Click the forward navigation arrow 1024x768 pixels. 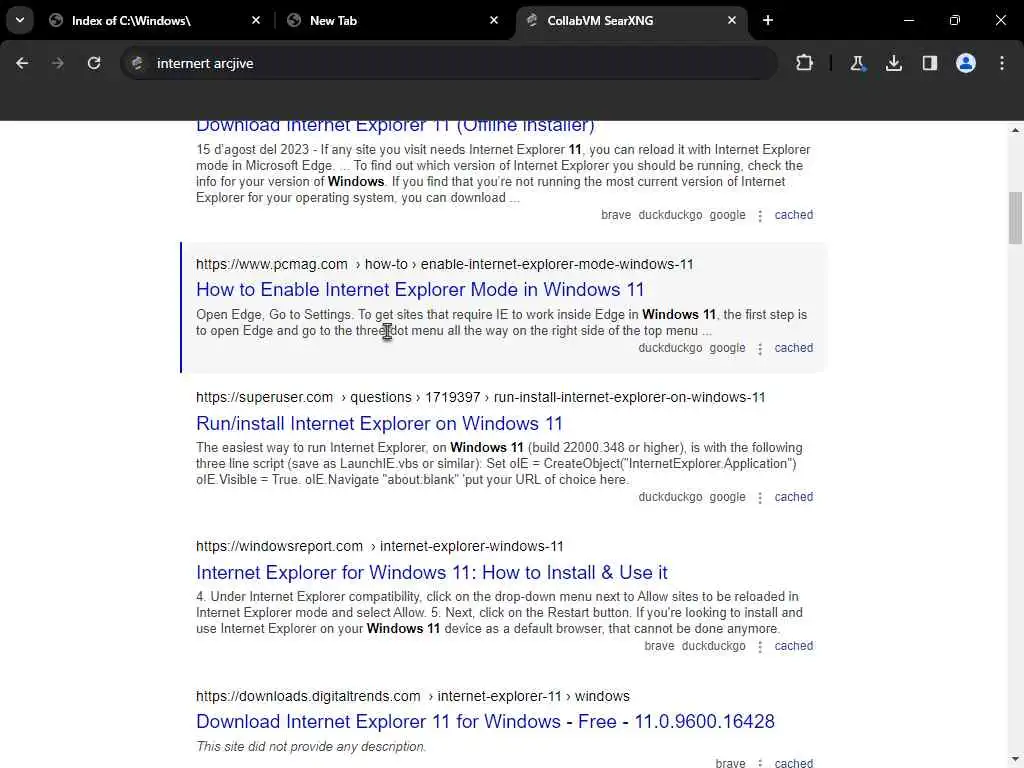click(57, 63)
